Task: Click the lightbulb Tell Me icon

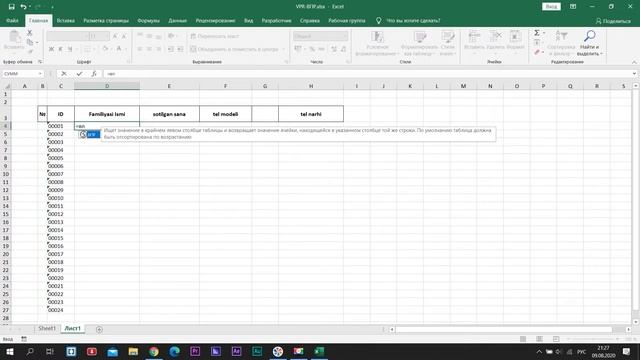Action: click(378, 20)
